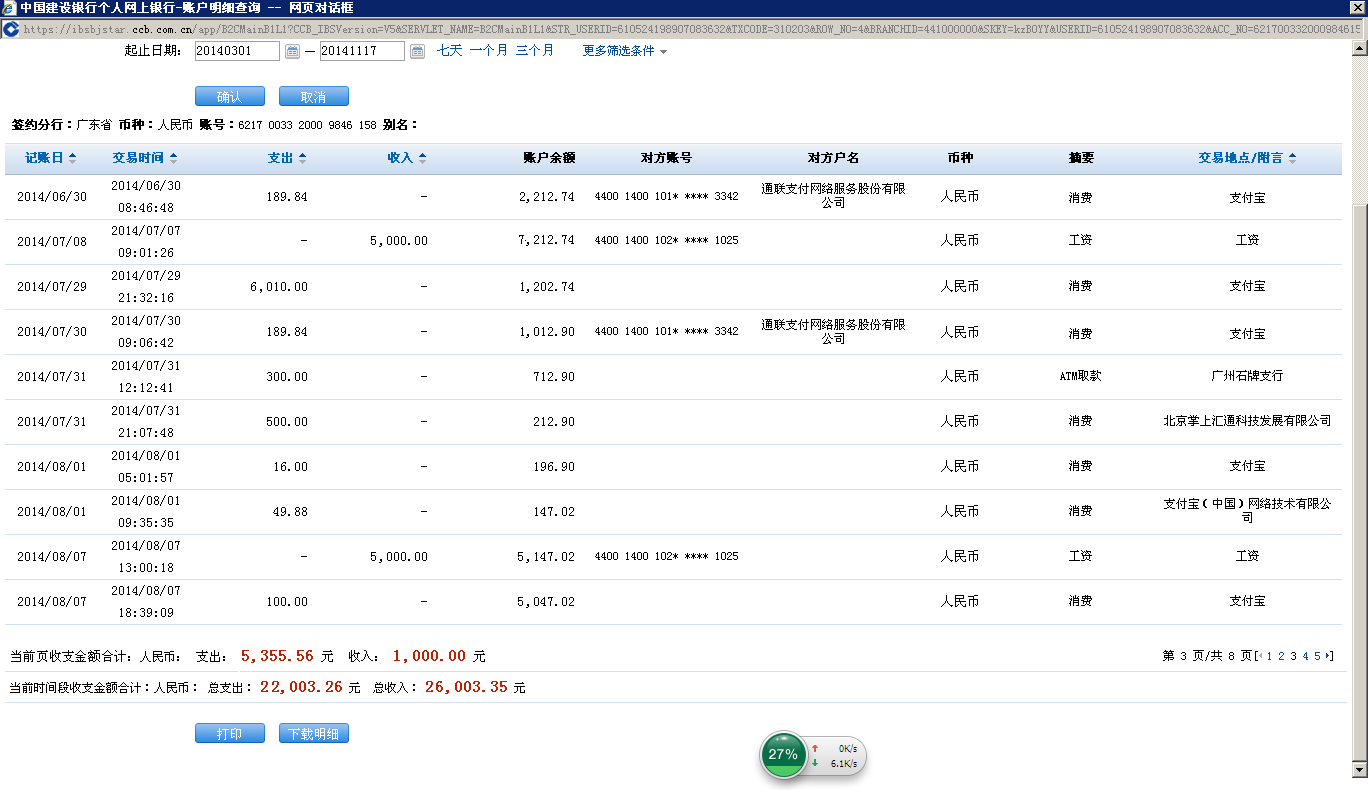This screenshot has width=1368, height=804.
Task: Sort by 支出 using its arrow icon
Action: point(303,158)
